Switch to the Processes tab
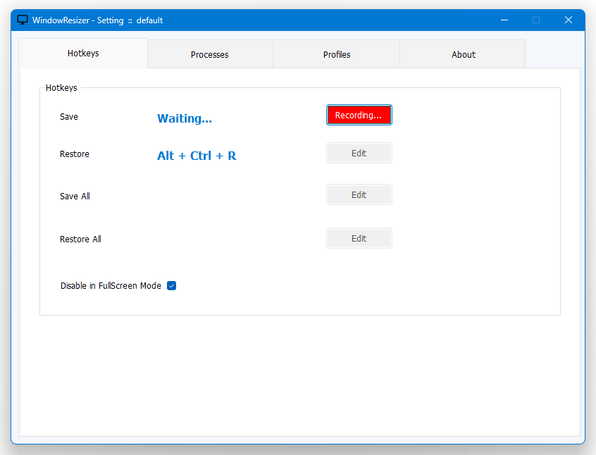 210,54
